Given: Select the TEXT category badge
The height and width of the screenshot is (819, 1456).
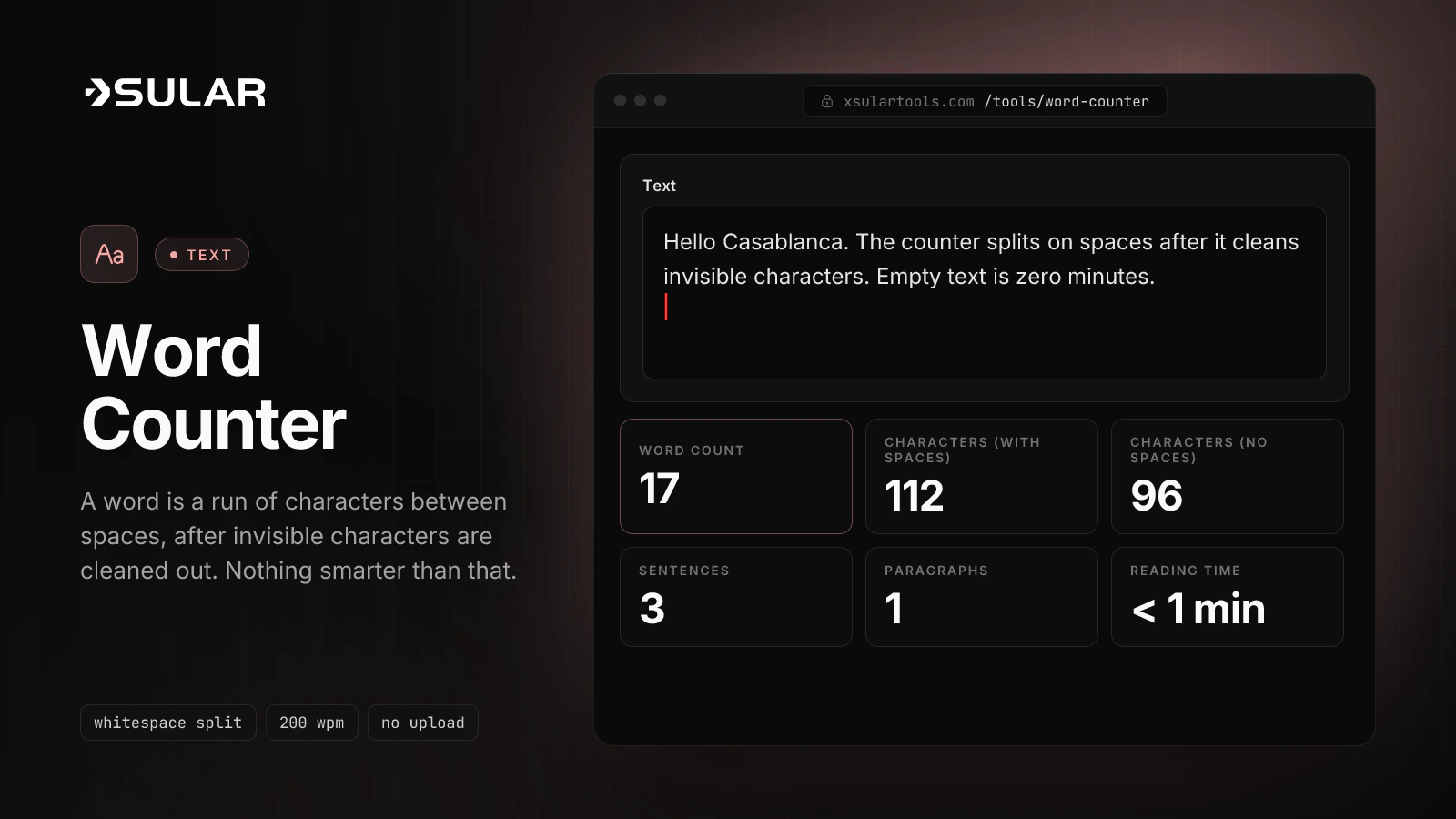Looking at the screenshot, I should coord(201,255).
